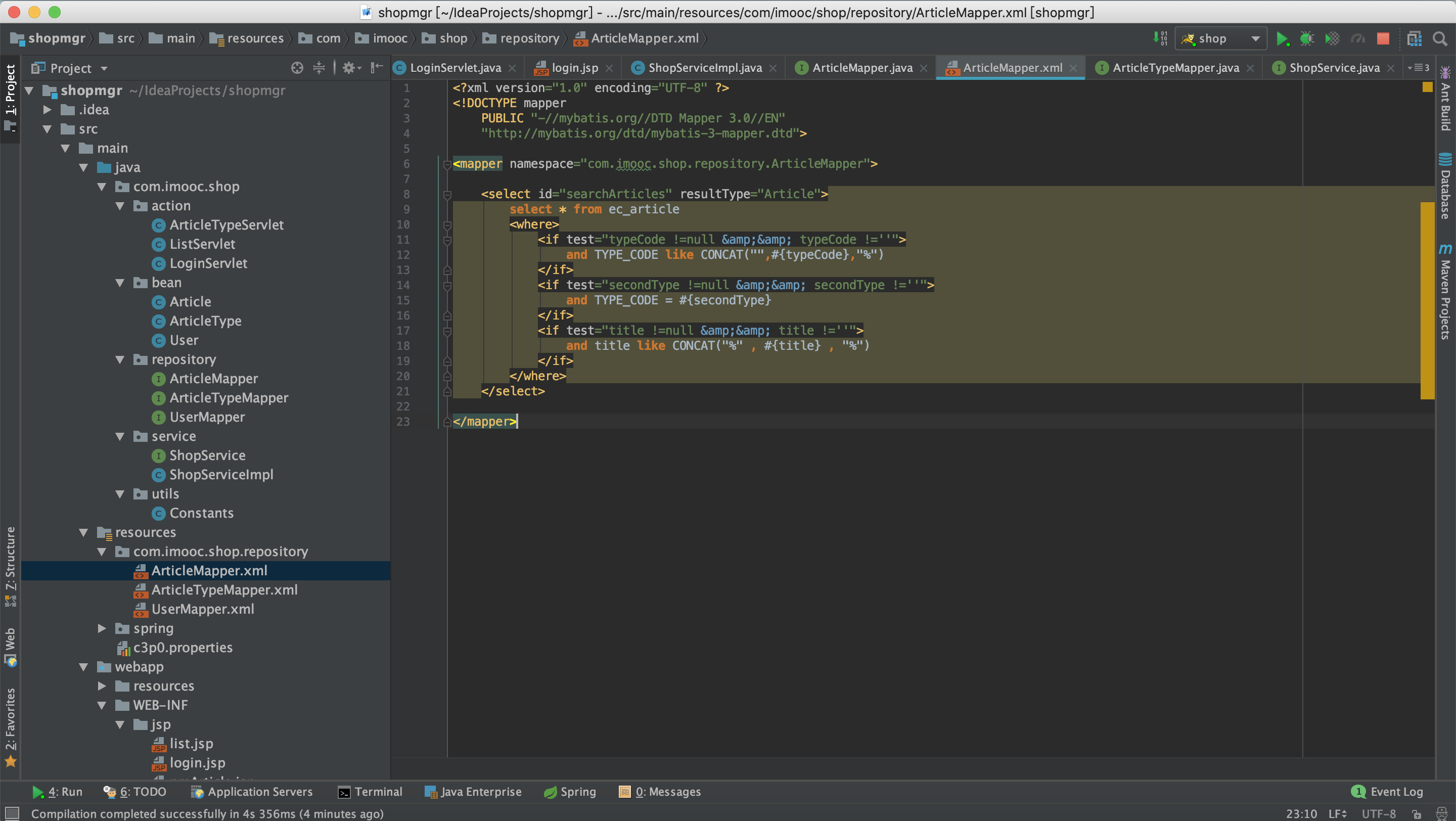Toggle the Maven Projects side panel
Viewport: 1456px width, 821px height.
(1445, 293)
